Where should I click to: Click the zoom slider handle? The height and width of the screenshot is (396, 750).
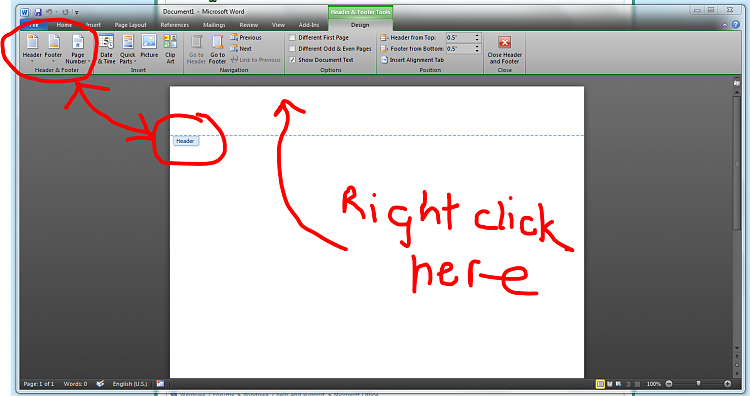coord(698,384)
